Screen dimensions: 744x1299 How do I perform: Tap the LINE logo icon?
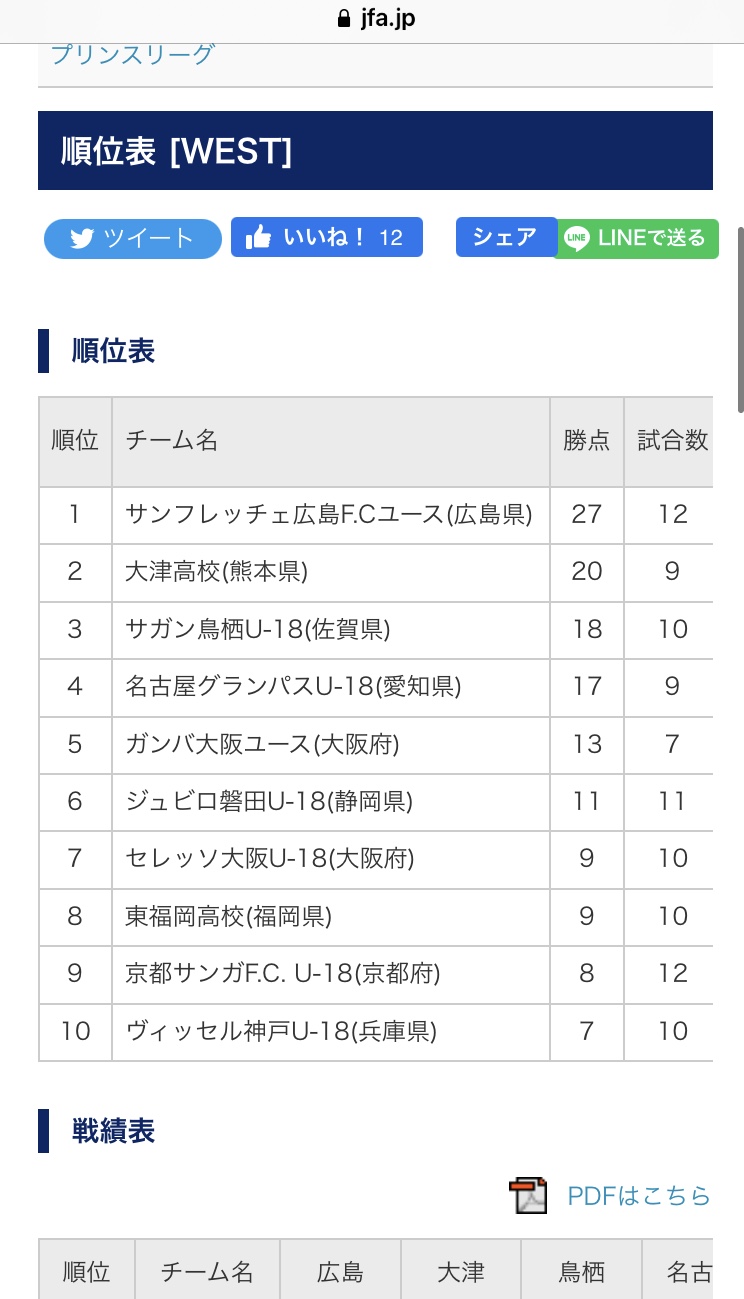pos(576,238)
